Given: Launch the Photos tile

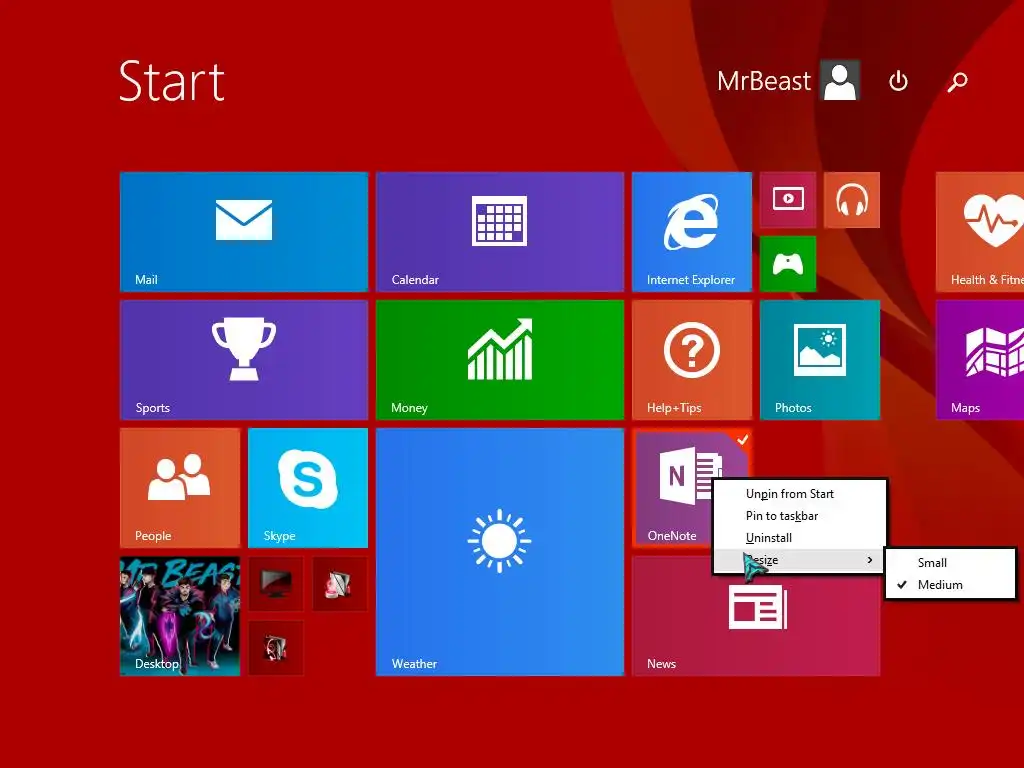Looking at the screenshot, I should [820, 360].
